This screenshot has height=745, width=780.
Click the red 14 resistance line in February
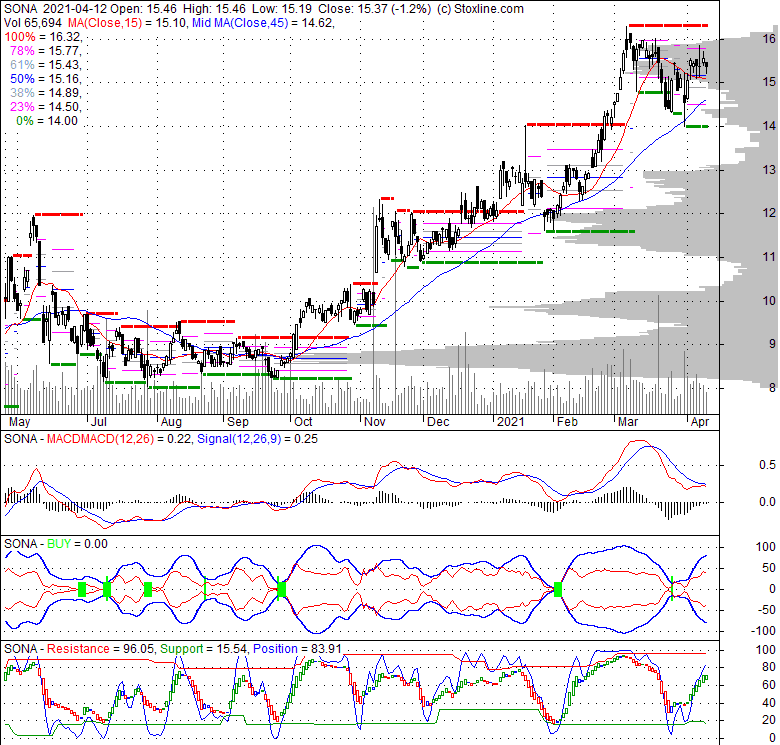(x=576, y=124)
